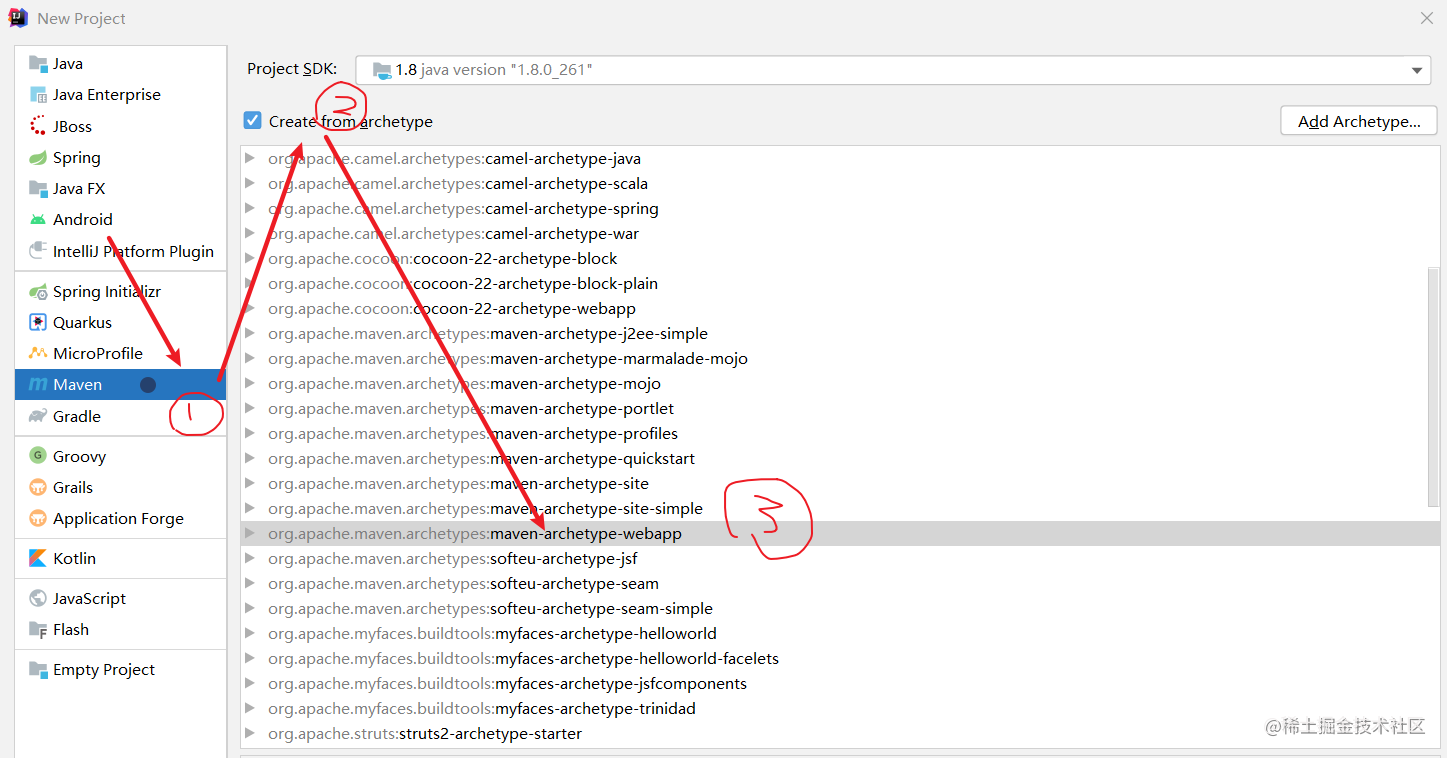The image size is (1447, 758).
Task: Click Add Archetype button
Action: tap(1359, 121)
